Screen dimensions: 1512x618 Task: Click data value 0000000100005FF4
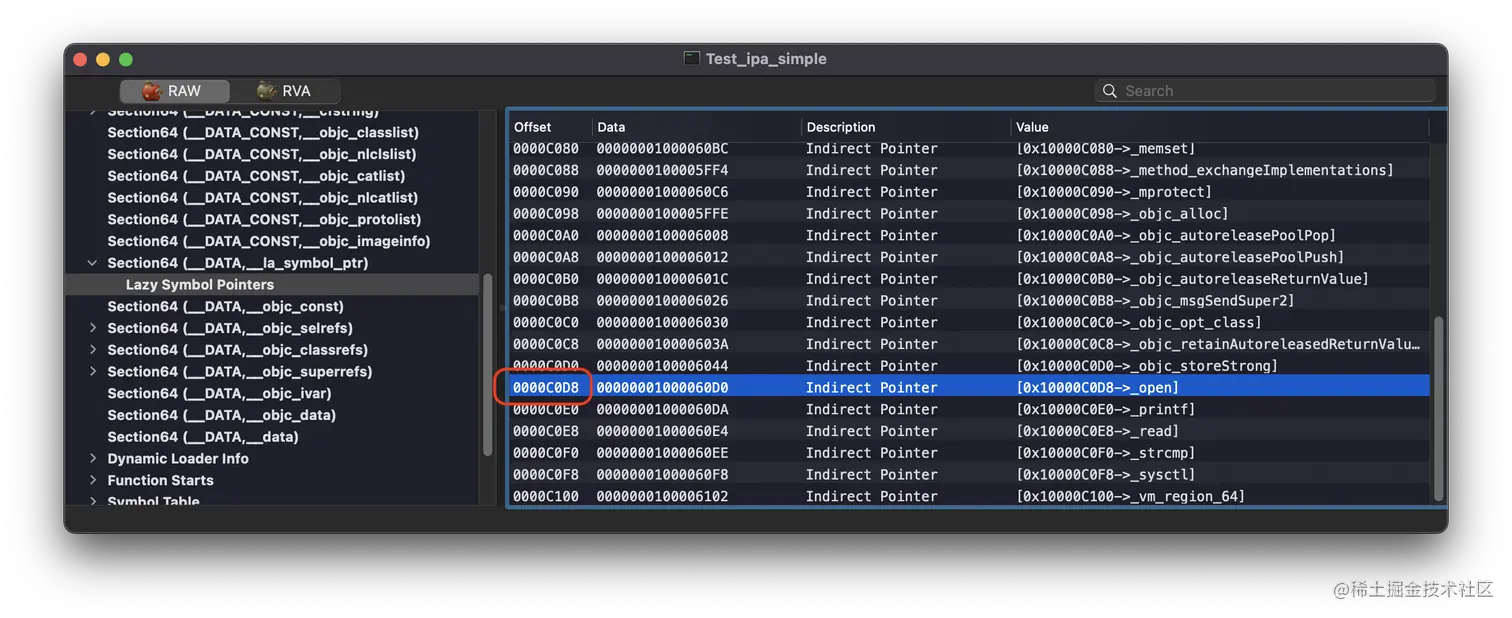(662, 170)
